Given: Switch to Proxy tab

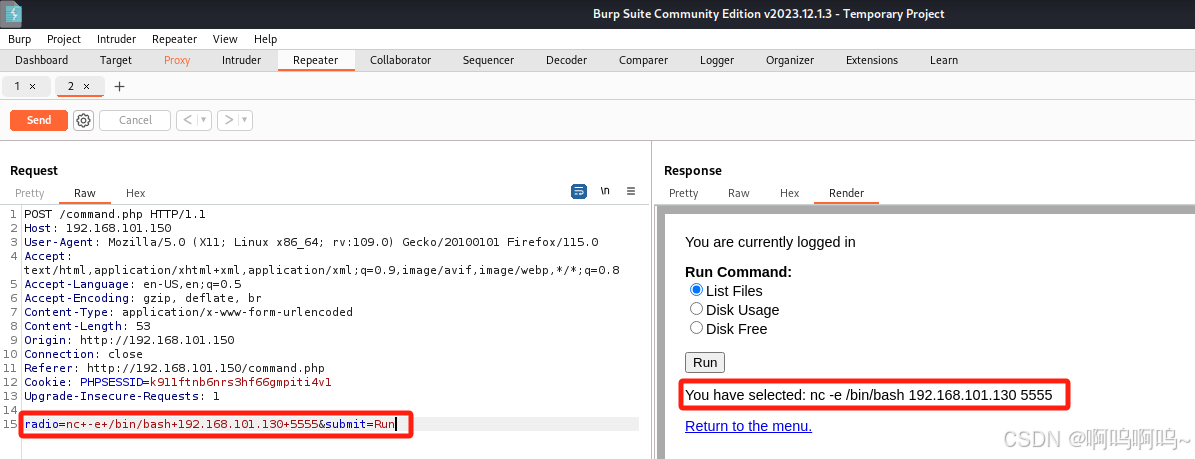Looking at the screenshot, I should tap(177, 60).
